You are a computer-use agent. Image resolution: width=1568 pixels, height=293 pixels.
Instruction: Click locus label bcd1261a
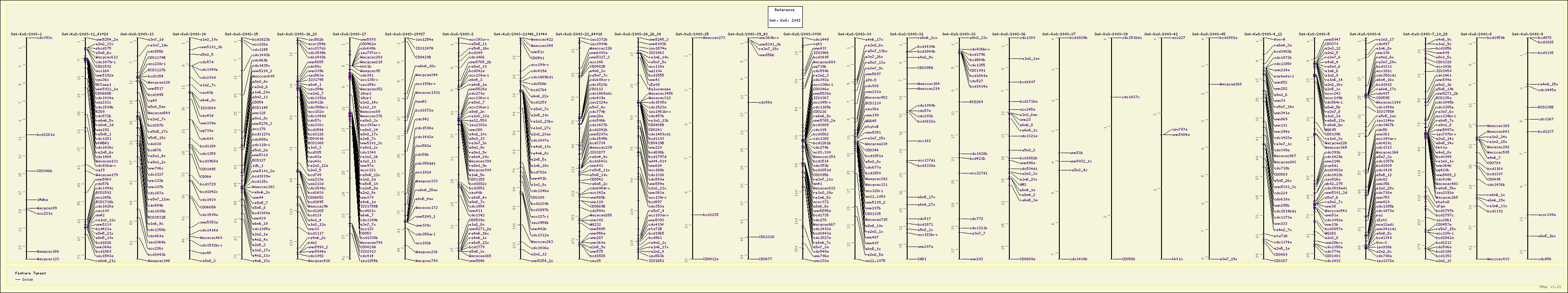click(46, 135)
